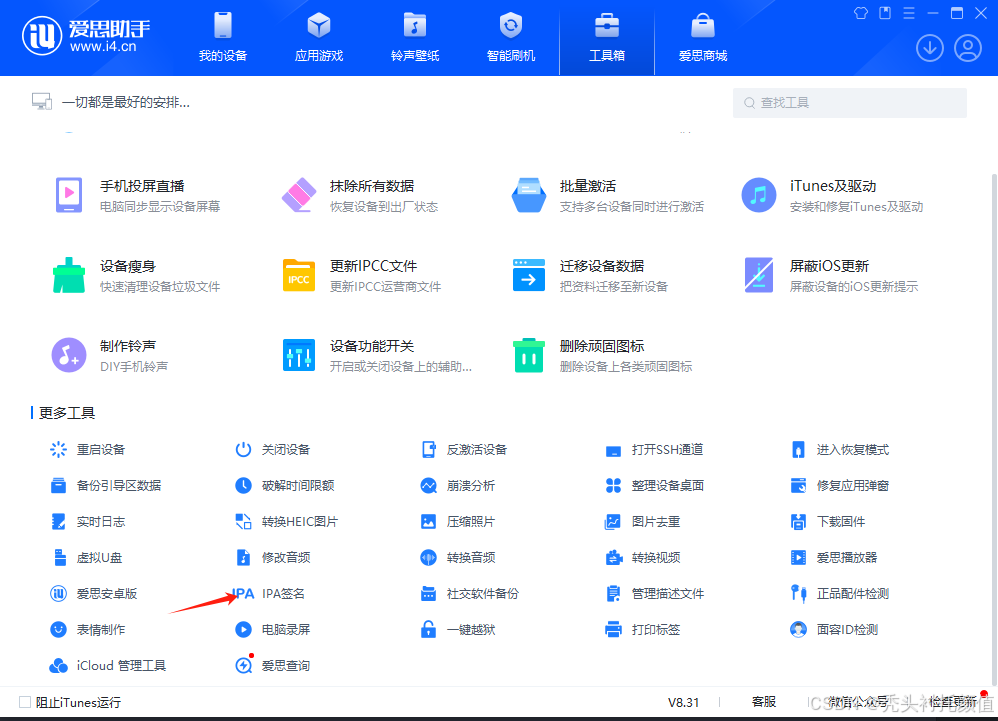Open iTunes及驱动 music note icon
The height and width of the screenshot is (721, 998).
click(x=759, y=195)
